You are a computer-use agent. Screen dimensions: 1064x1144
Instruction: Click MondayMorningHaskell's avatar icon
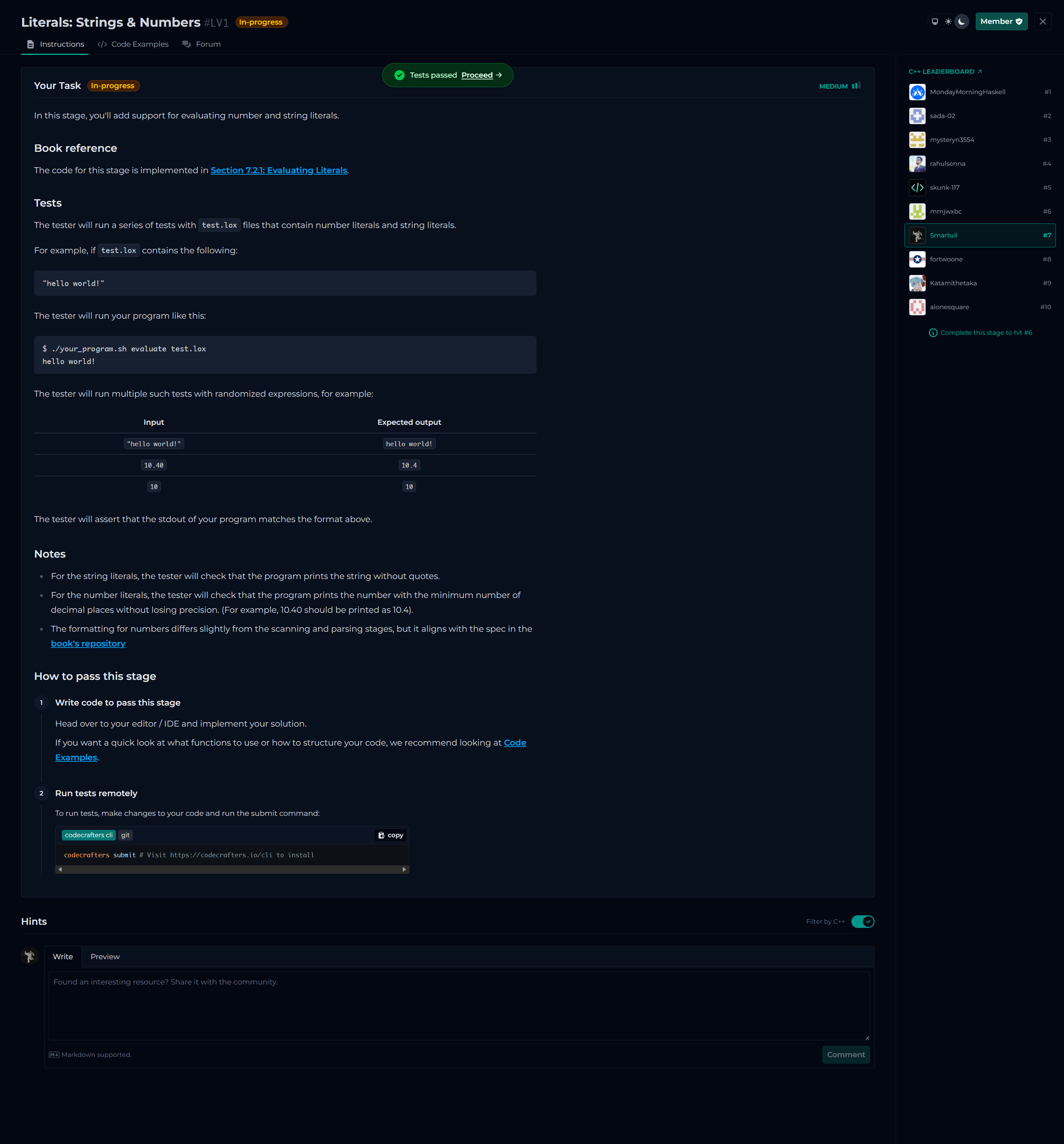917,92
